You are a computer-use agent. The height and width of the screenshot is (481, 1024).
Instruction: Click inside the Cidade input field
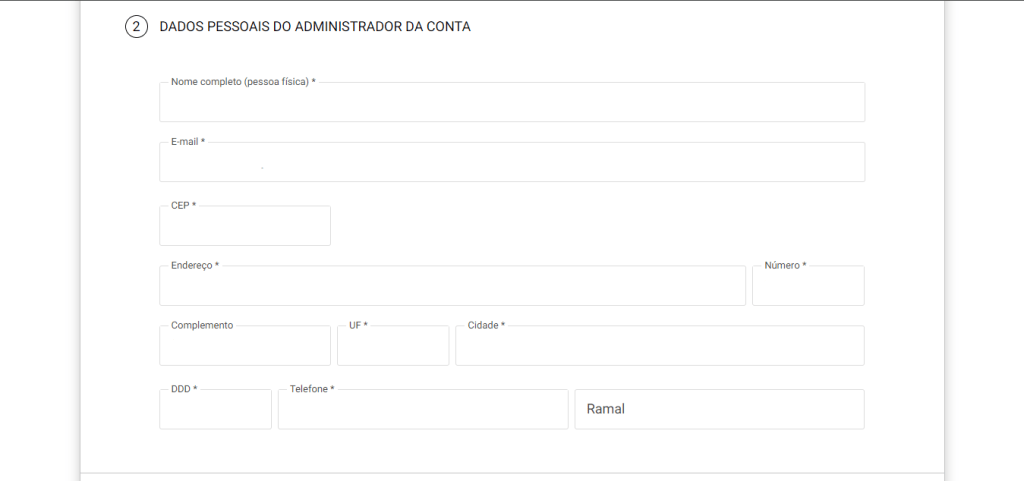click(x=659, y=348)
